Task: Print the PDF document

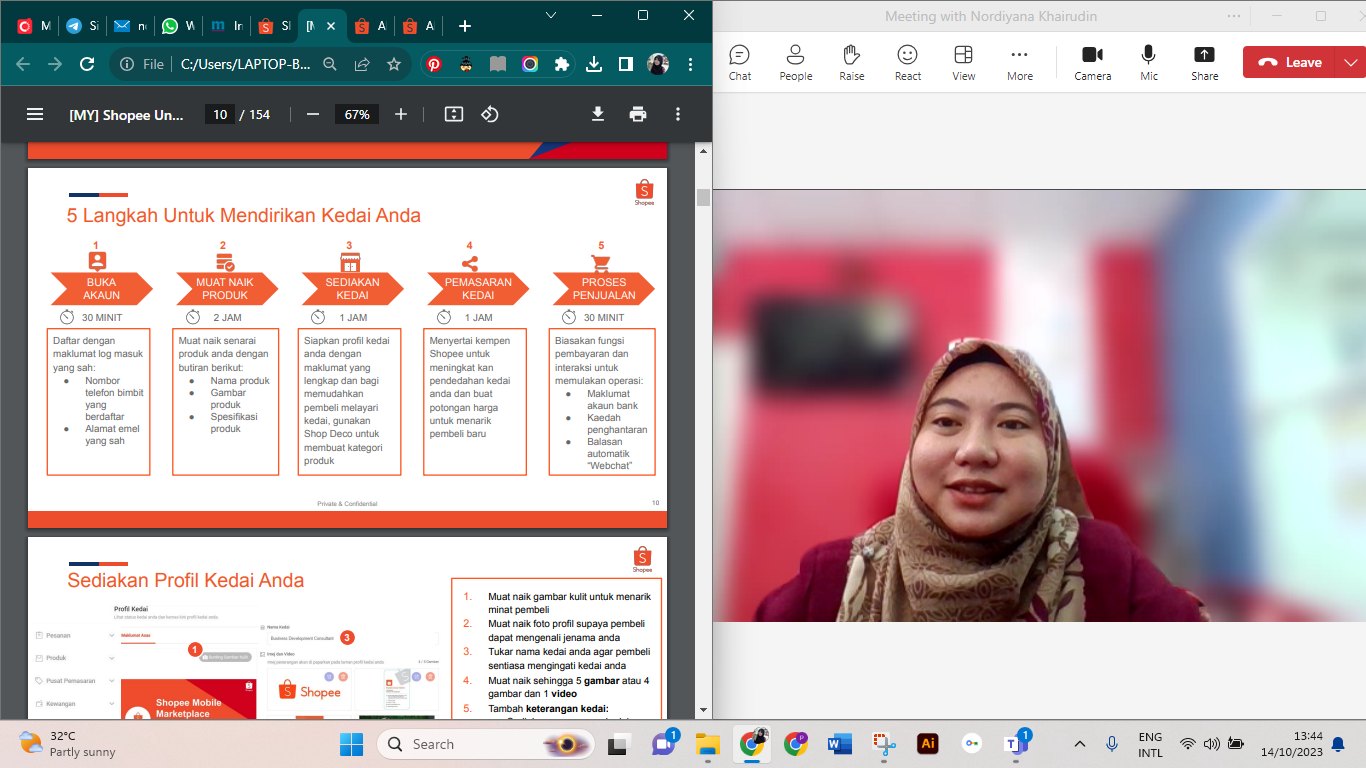Action: [x=638, y=114]
